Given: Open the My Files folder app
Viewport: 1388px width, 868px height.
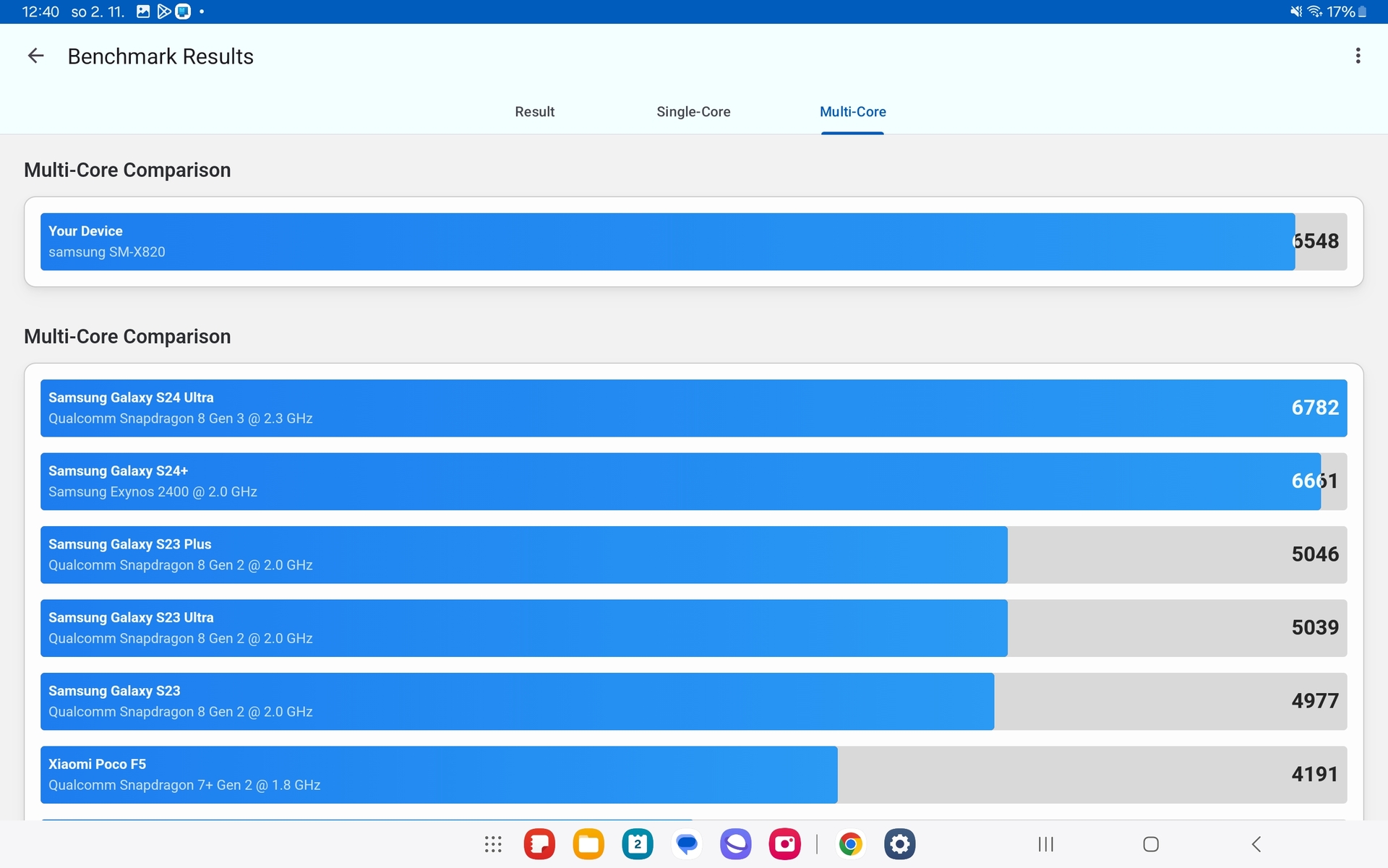Looking at the screenshot, I should click(588, 843).
